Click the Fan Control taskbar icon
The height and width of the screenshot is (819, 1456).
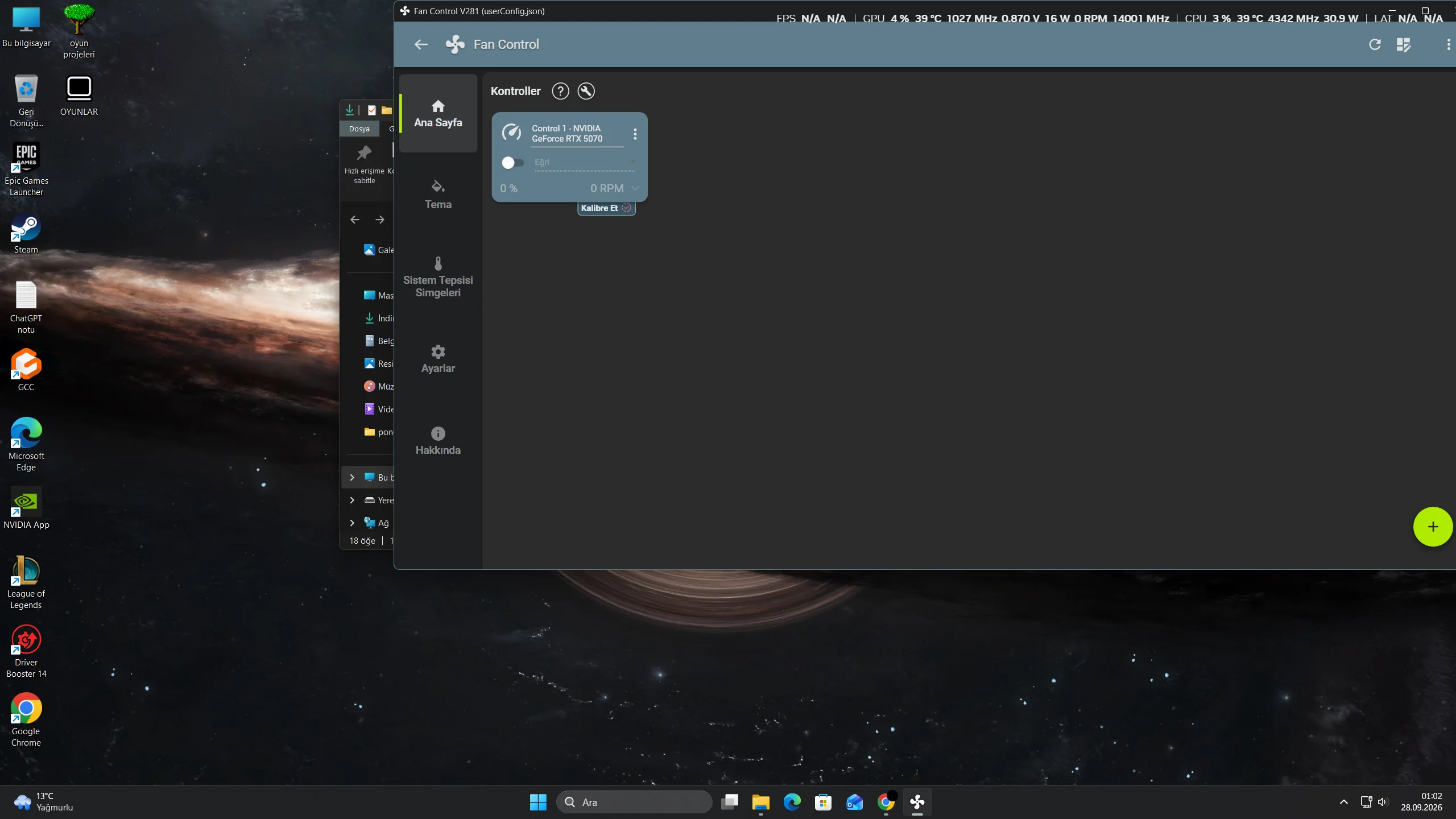[x=917, y=802]
